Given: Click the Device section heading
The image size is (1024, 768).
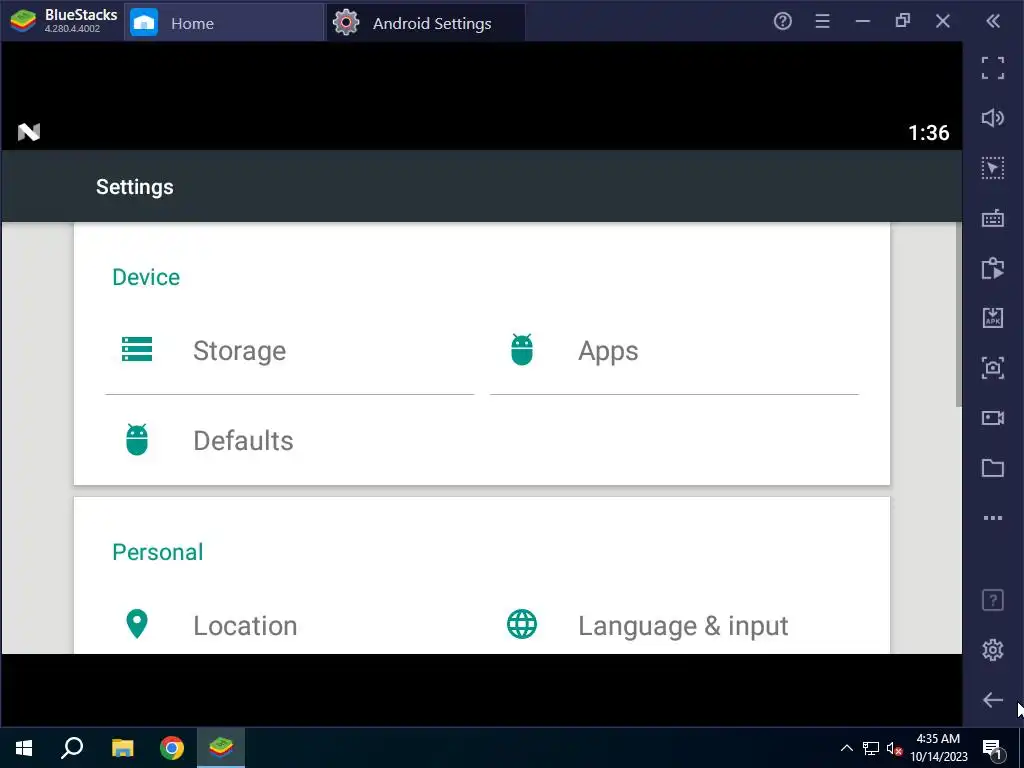Looking at the screenshot, I should 146,277.
